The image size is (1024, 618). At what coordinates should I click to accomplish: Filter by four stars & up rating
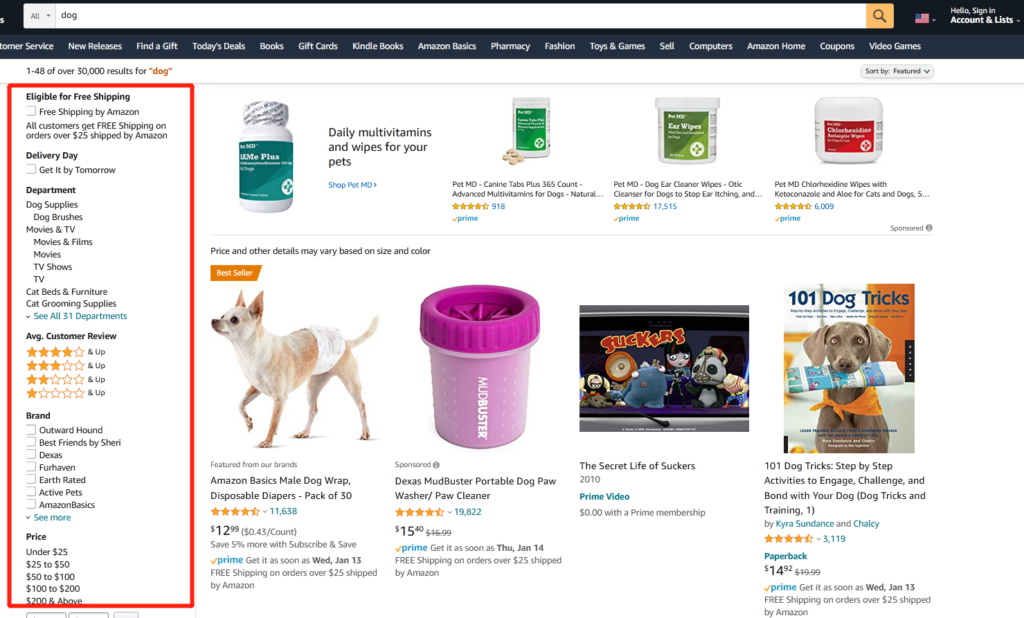[x=65, y=351]
